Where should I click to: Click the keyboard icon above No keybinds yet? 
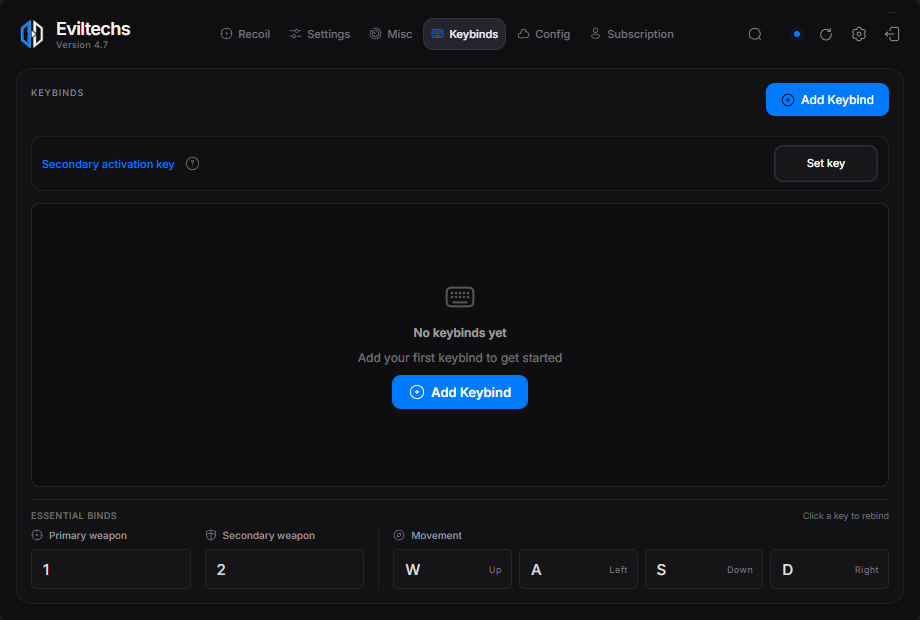coord(460,297)
